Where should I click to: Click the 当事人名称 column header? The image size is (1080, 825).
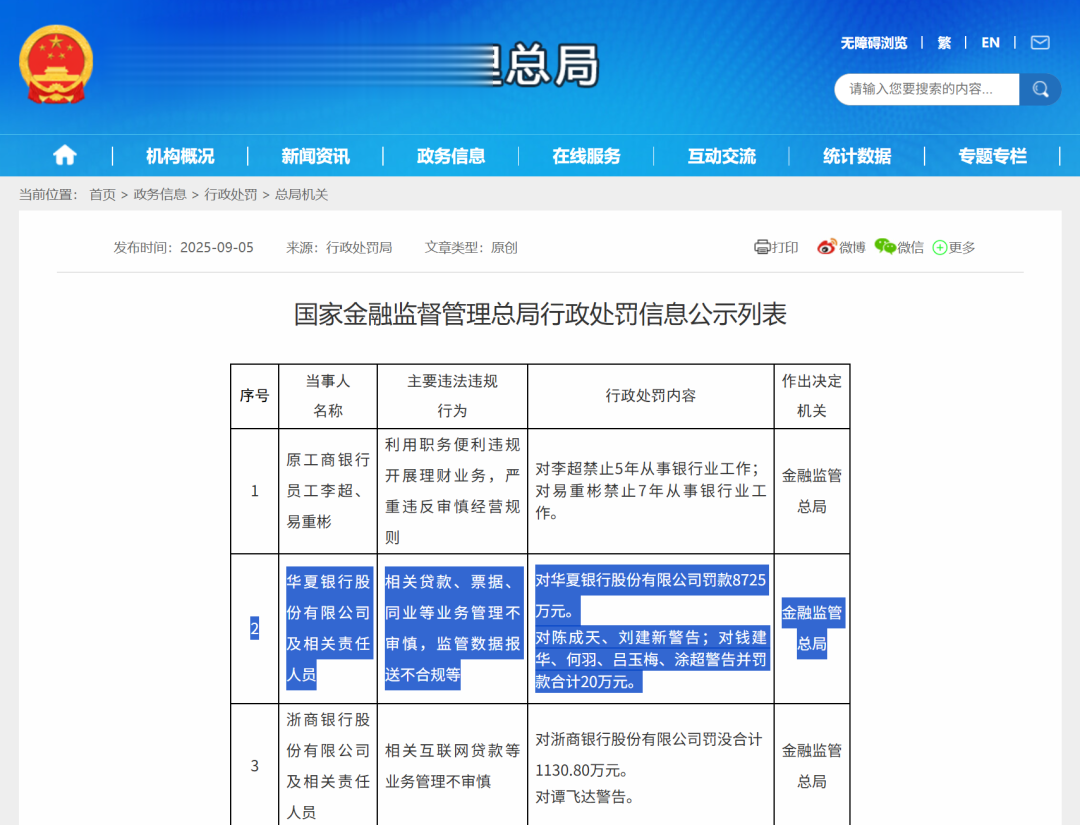coord(328,396)
